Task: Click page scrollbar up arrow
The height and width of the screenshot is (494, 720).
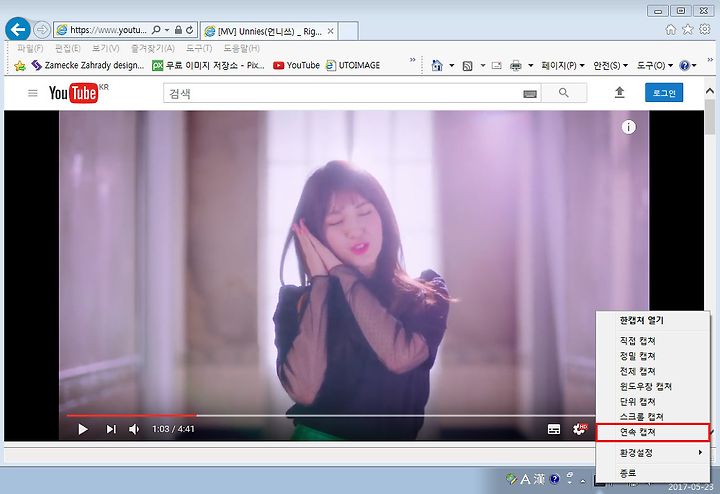Action: [710, 91]
